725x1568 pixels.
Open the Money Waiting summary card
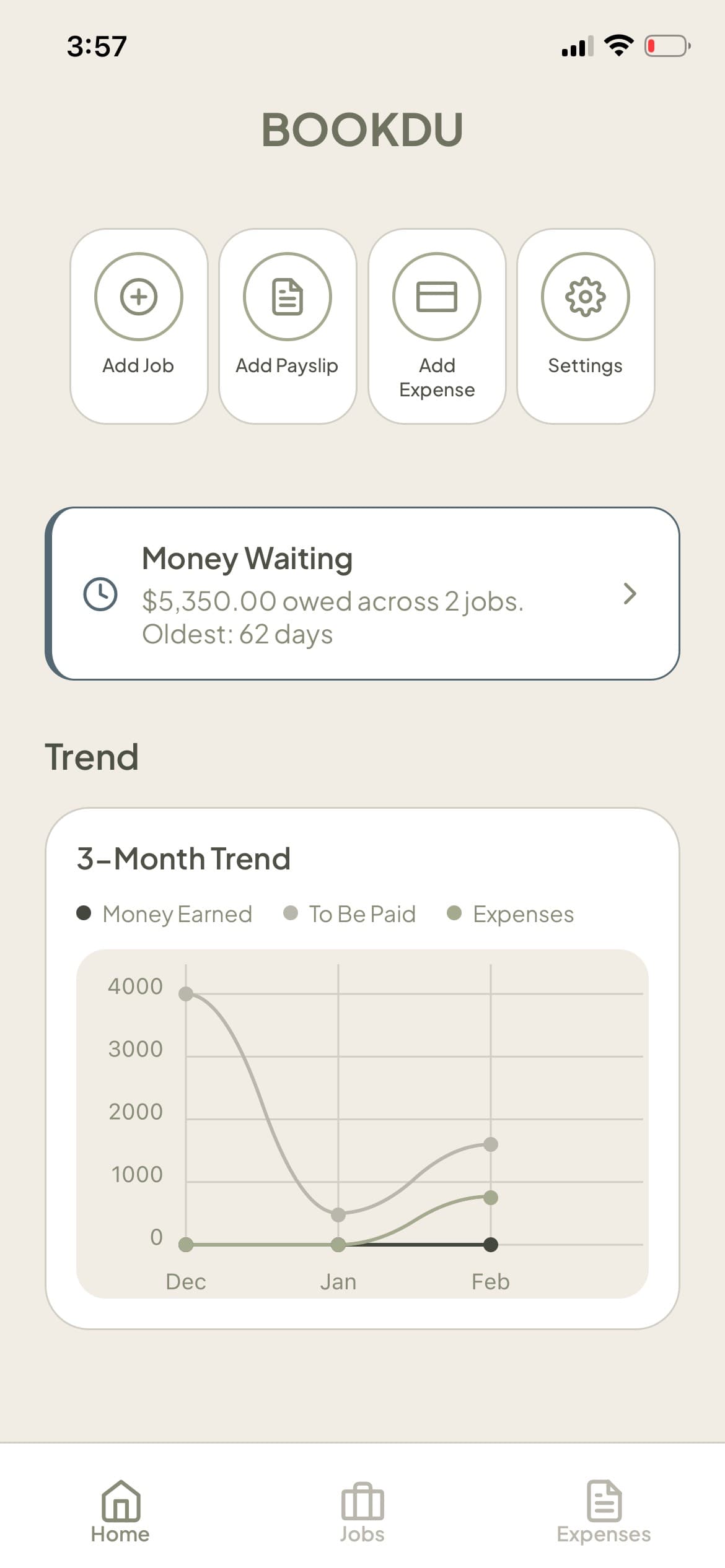tap(362, 595)
